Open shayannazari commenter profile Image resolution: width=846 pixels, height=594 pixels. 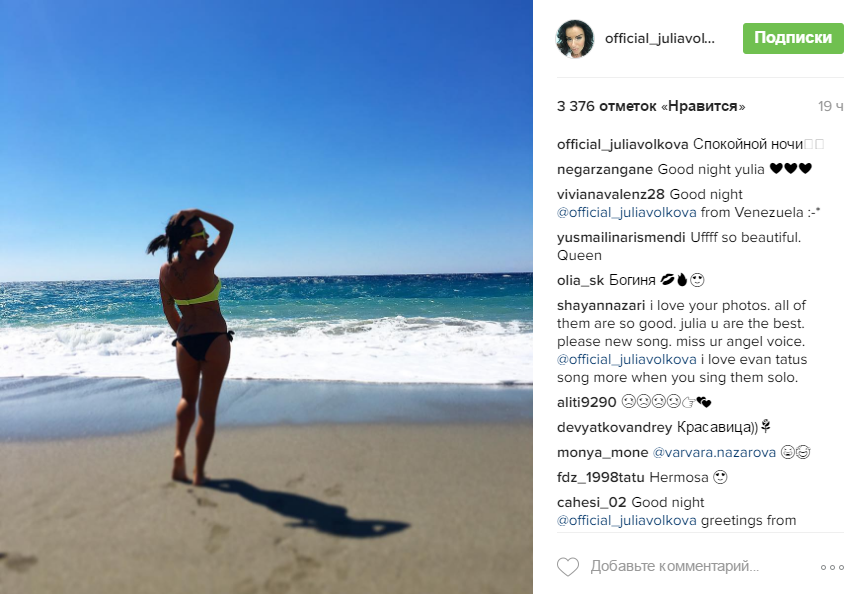pos(601,305)
